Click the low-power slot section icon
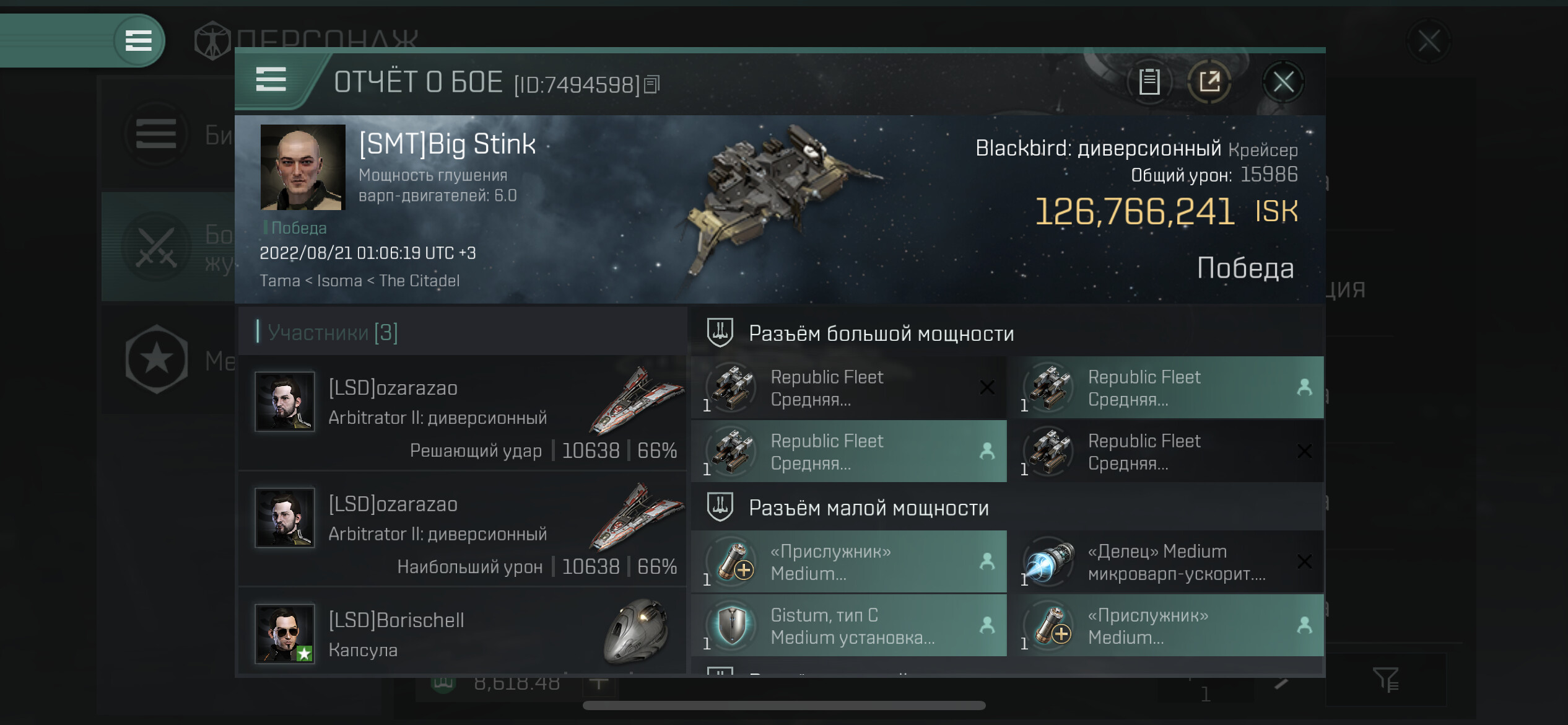 coord(720,507)
